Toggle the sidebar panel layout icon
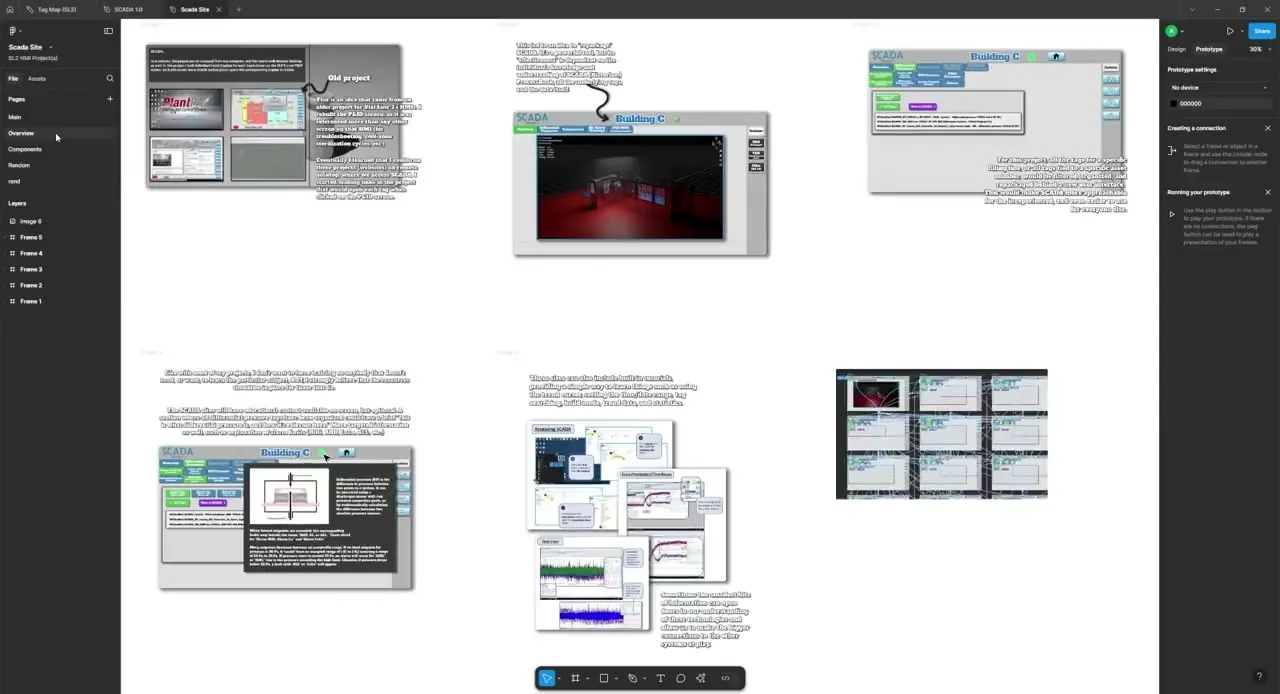 pyautogui.click(x=108, y=31)
